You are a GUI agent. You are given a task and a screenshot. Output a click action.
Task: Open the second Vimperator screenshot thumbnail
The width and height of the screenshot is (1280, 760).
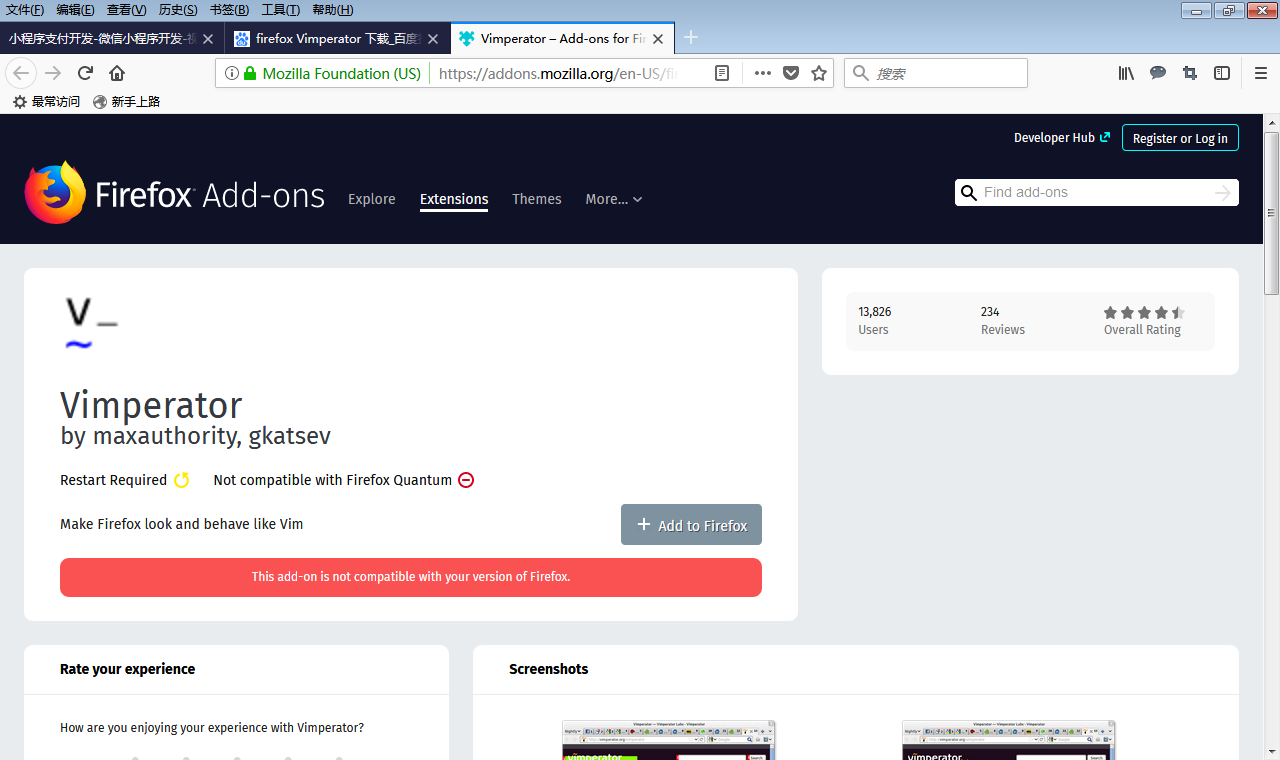pos(1009,740)
